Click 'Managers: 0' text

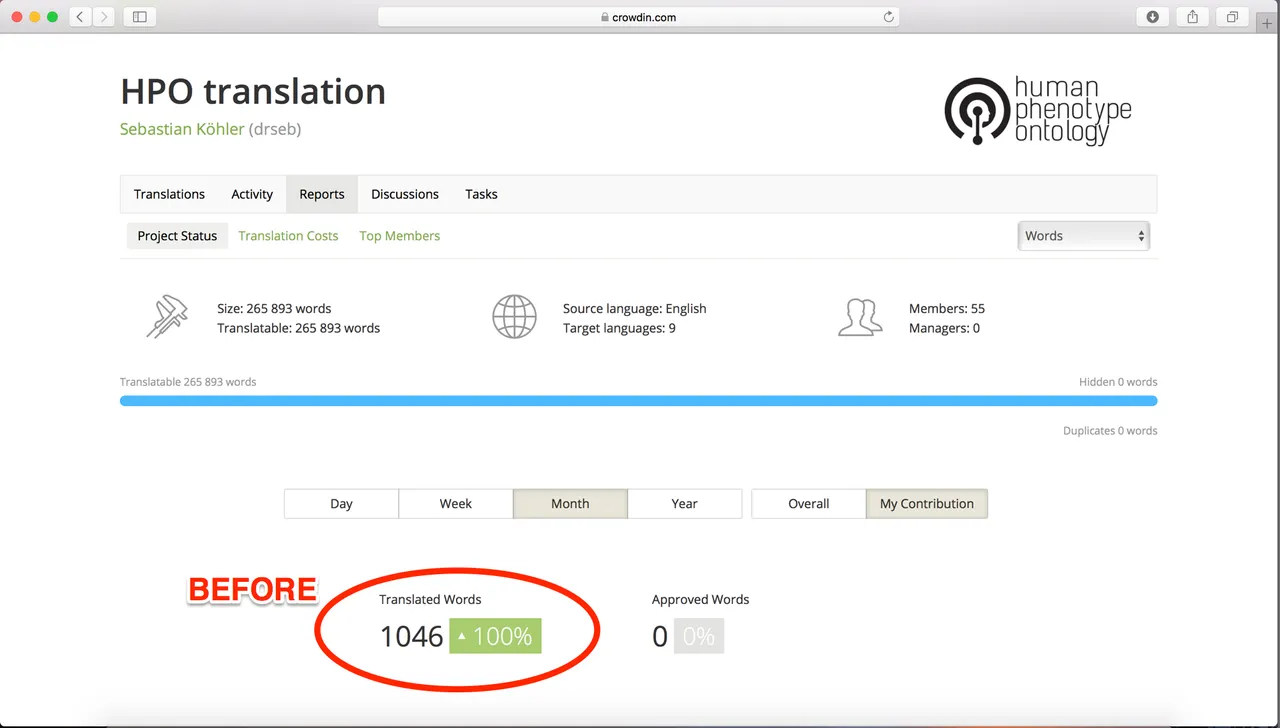point(944,328)
